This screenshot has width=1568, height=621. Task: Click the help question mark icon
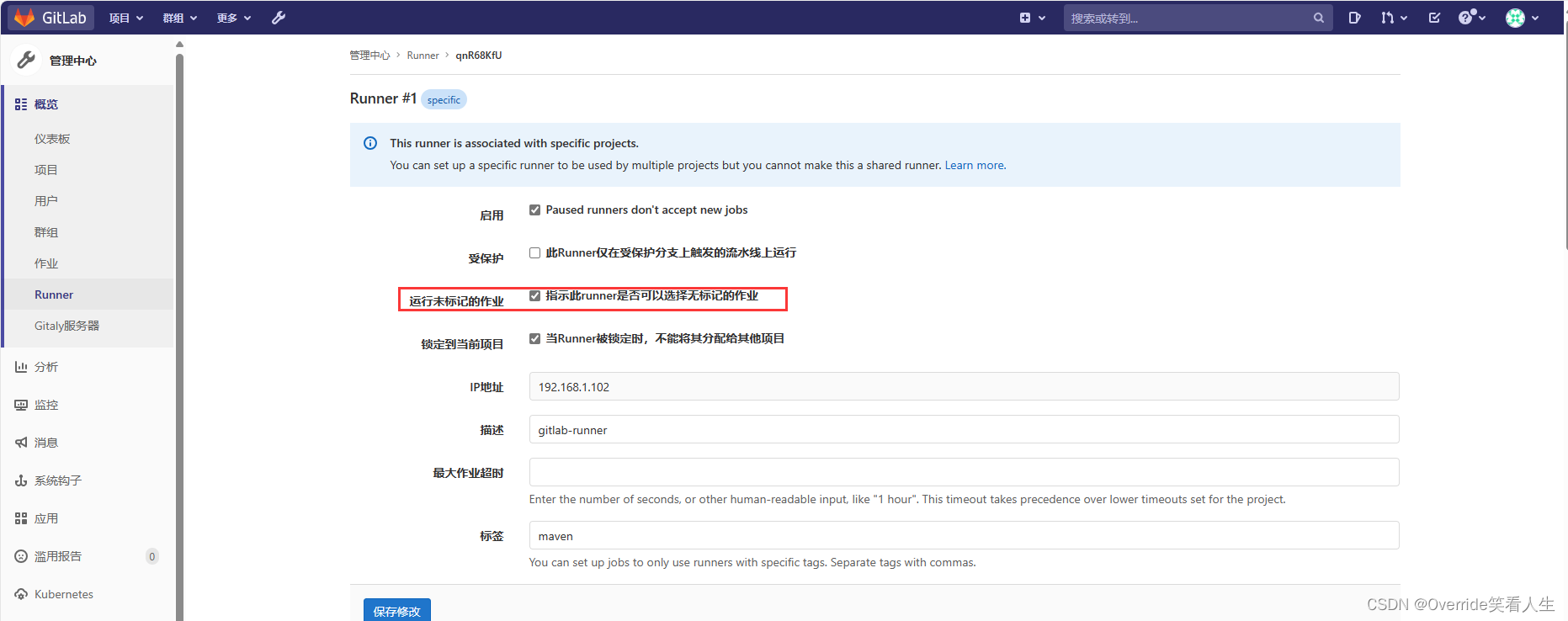click(1466, 18)
